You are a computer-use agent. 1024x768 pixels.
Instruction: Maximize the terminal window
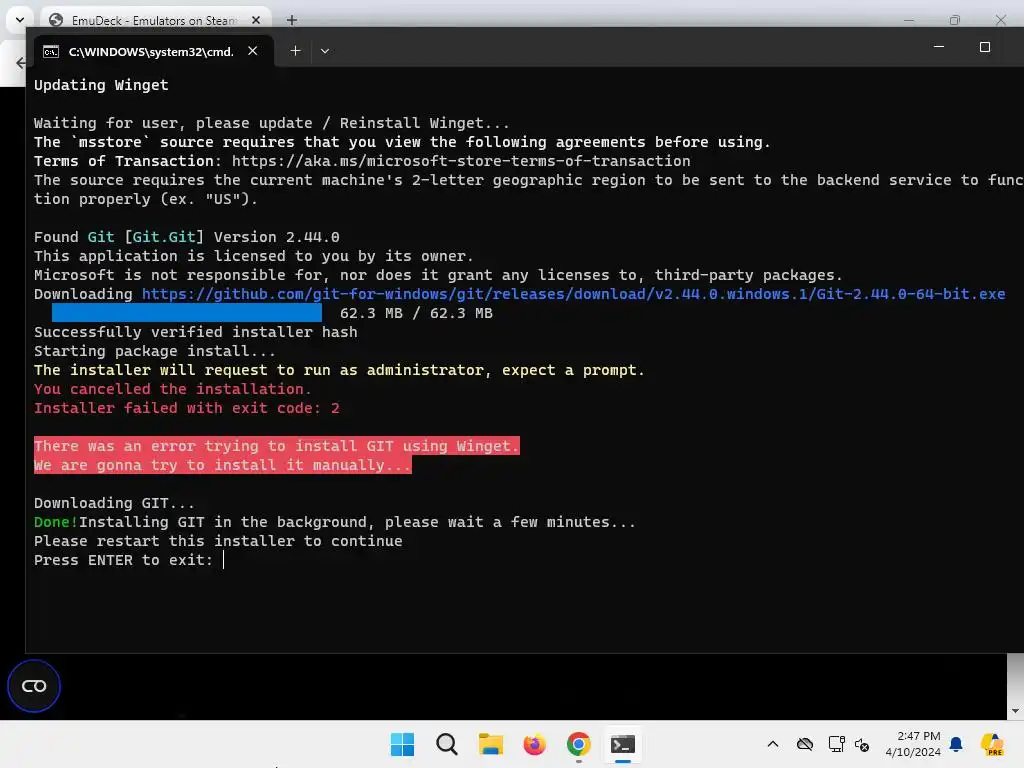[x=985, y=47]
